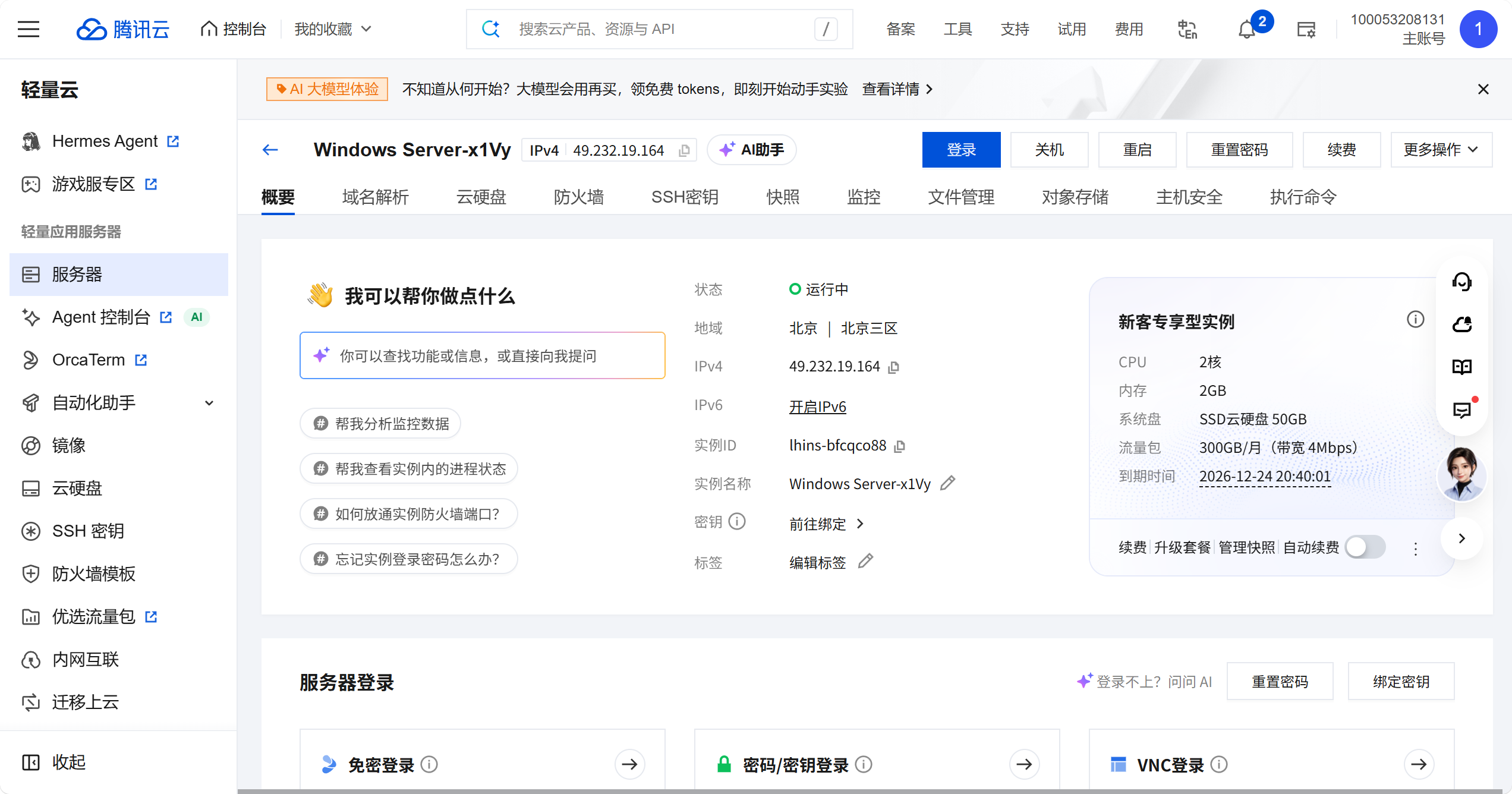Open the hamburger navigation menu
This screenshot has width=1512, height=794.
[29, 29]
